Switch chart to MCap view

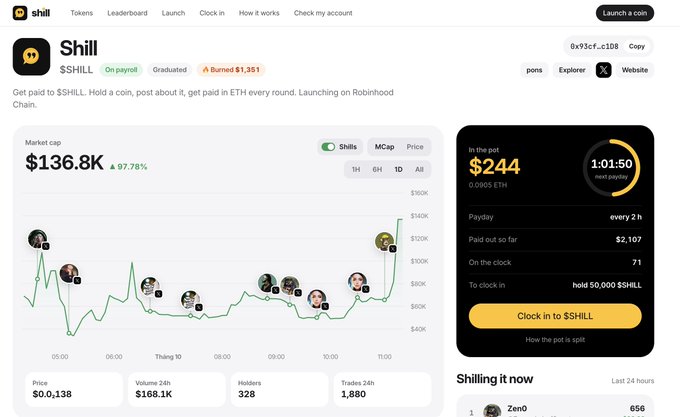pyautogui.click(x=384, y=147)
